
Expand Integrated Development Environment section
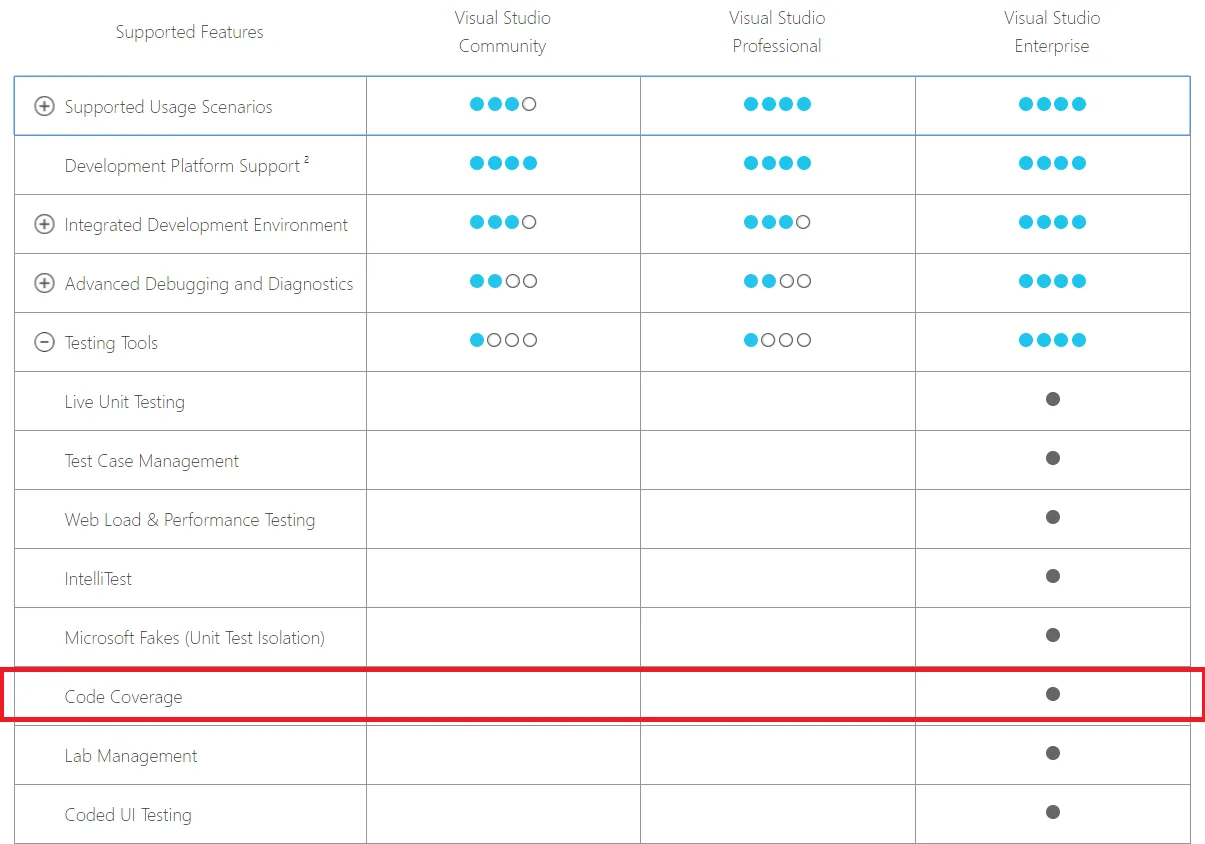coord(44,224)
